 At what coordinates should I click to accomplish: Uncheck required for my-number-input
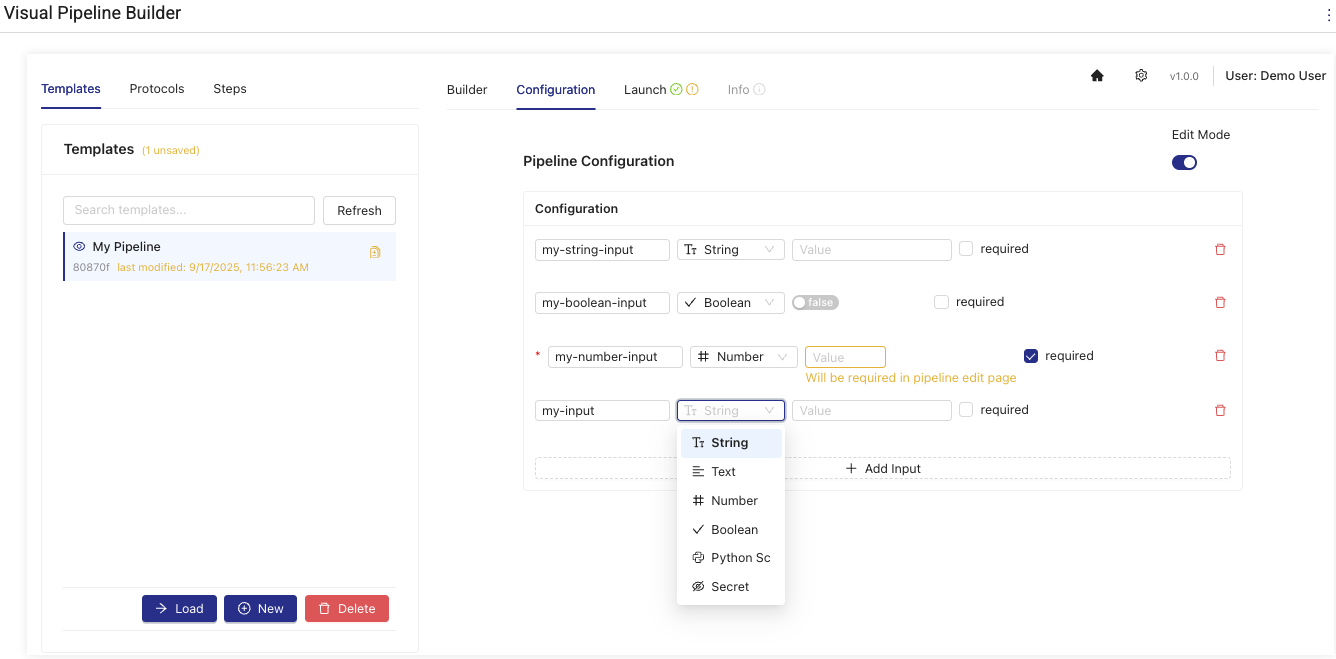(1031, 355)
